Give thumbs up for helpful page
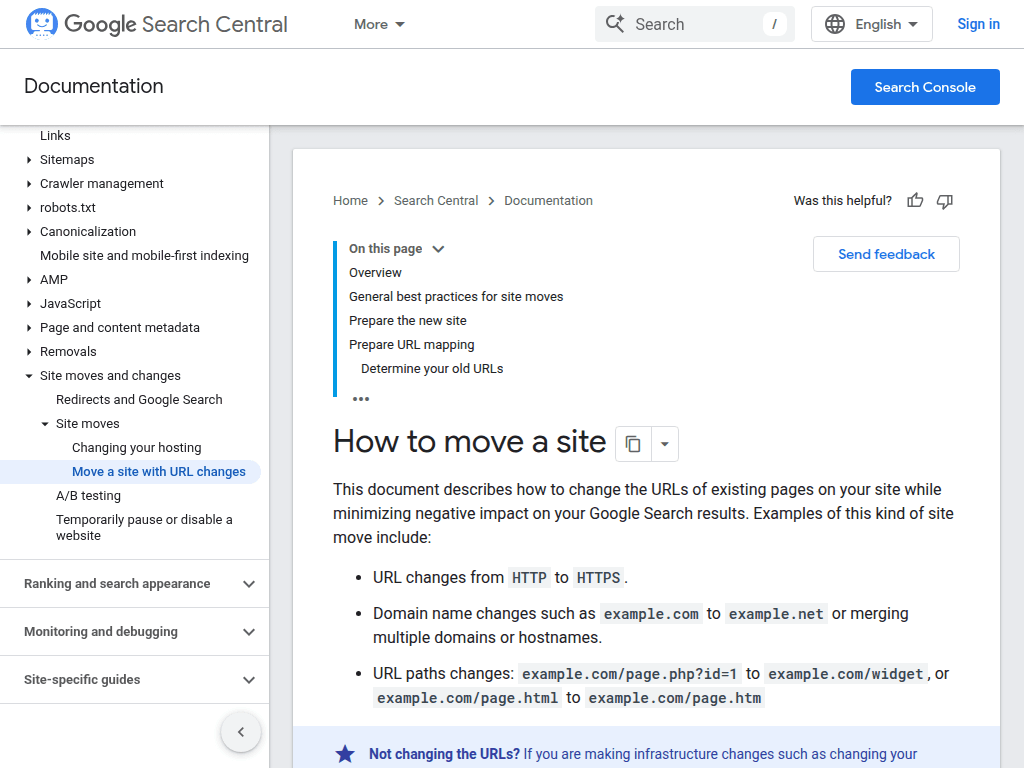 point(915,200)
